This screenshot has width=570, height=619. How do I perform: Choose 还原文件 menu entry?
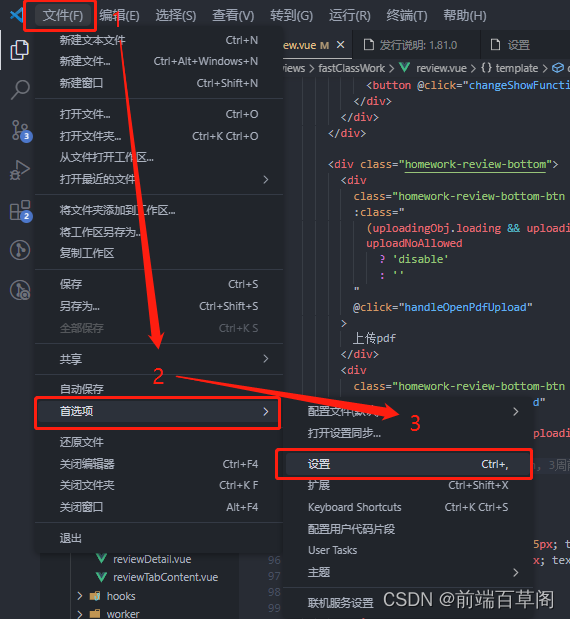coord(159,442)
